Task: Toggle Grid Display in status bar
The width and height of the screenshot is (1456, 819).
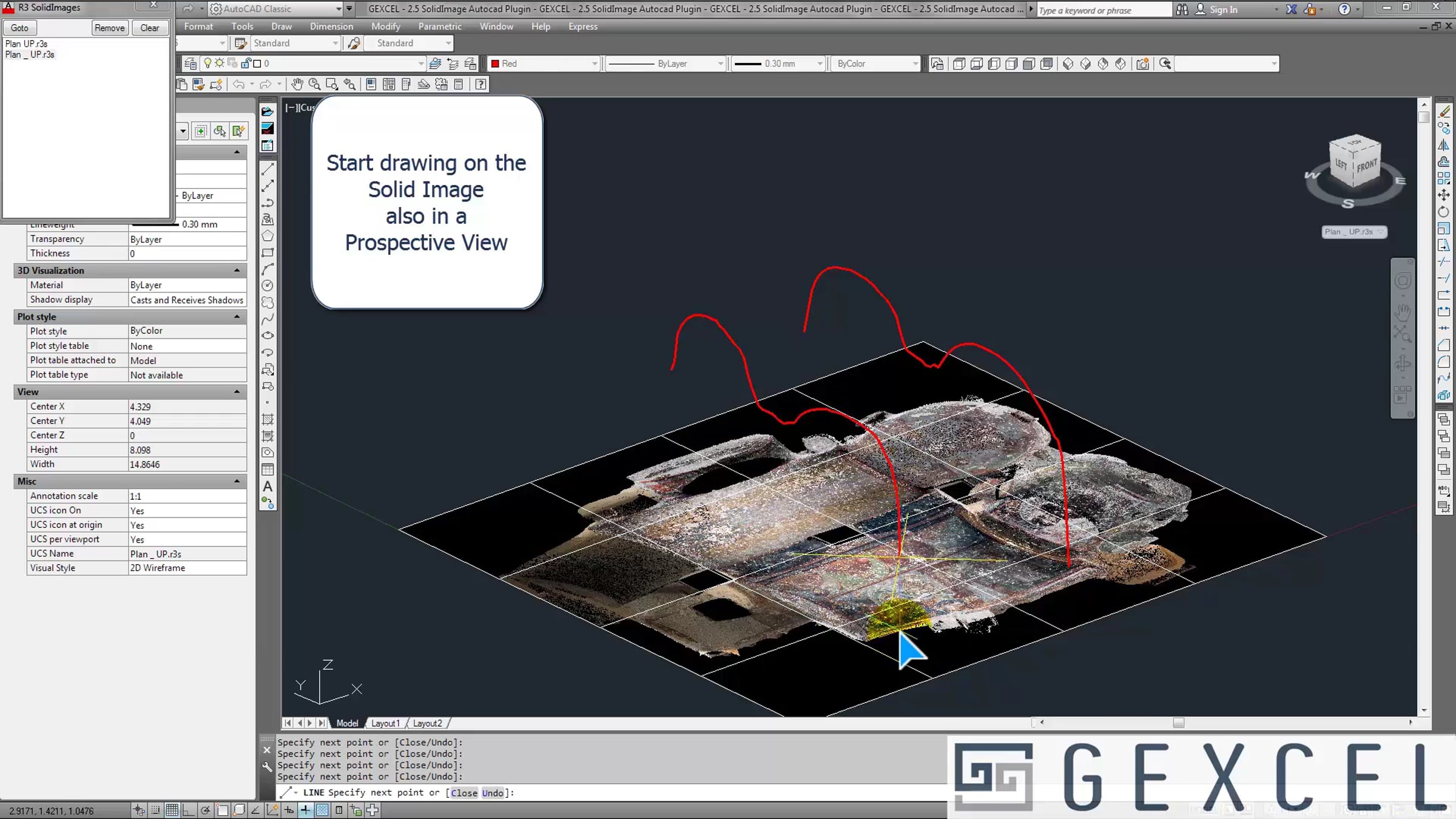Action: 172,810
